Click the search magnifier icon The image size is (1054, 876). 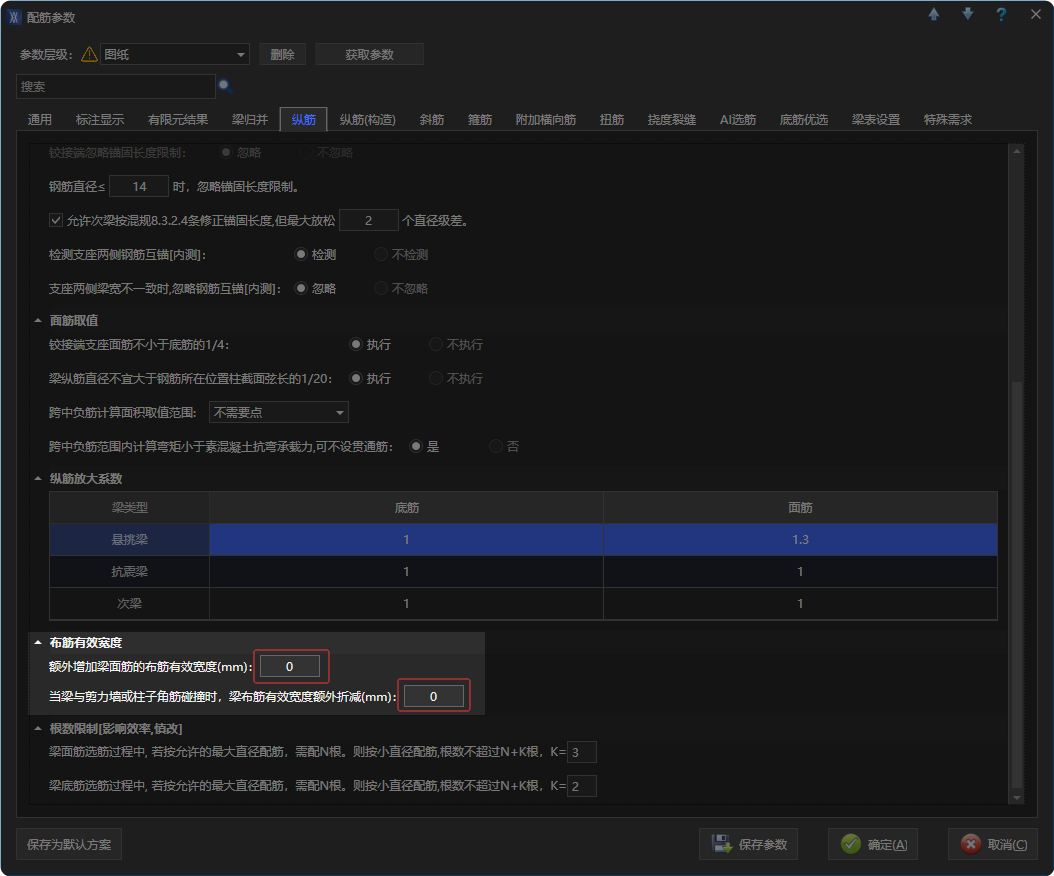[x=225, y=87]
